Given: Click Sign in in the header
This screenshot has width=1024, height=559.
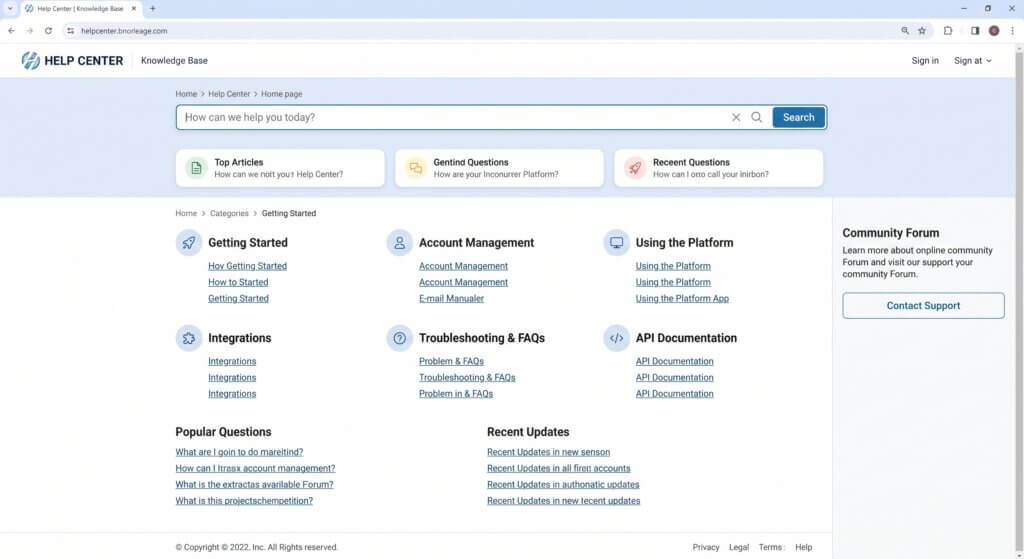Looking at the screenshot, I should pyautogui.click(x=925, y=61).
